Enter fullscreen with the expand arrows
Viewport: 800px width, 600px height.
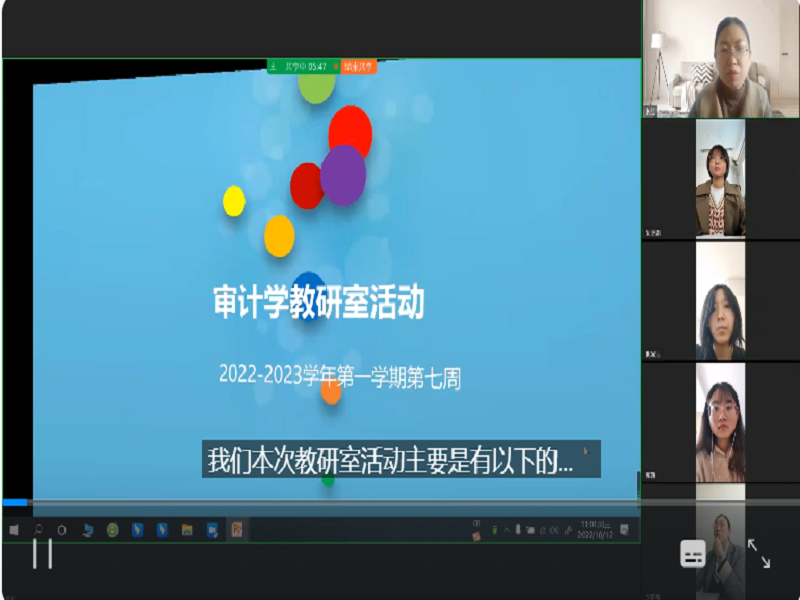click(758, 554)
